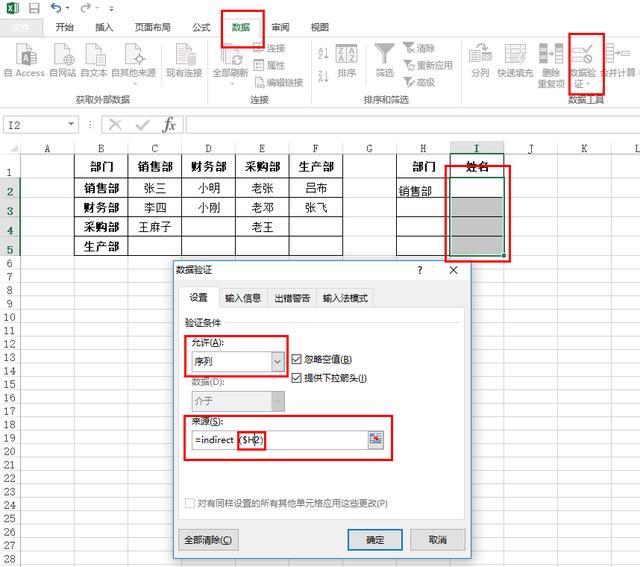Click the 取消 button in the dialog

click(x=437, y=539)
